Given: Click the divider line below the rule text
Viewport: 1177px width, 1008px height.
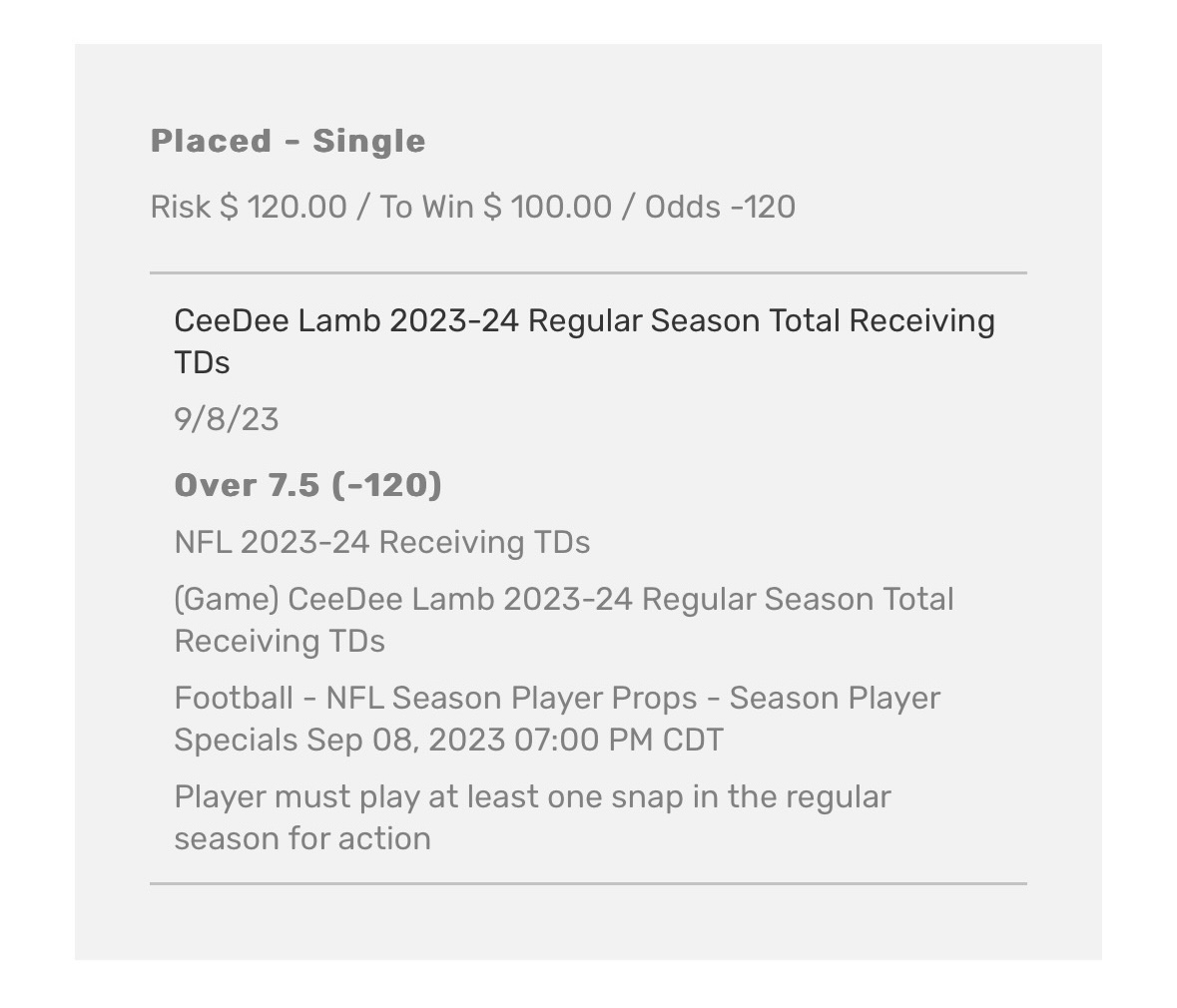Looking at the screenshot, I should coord(588,883).
